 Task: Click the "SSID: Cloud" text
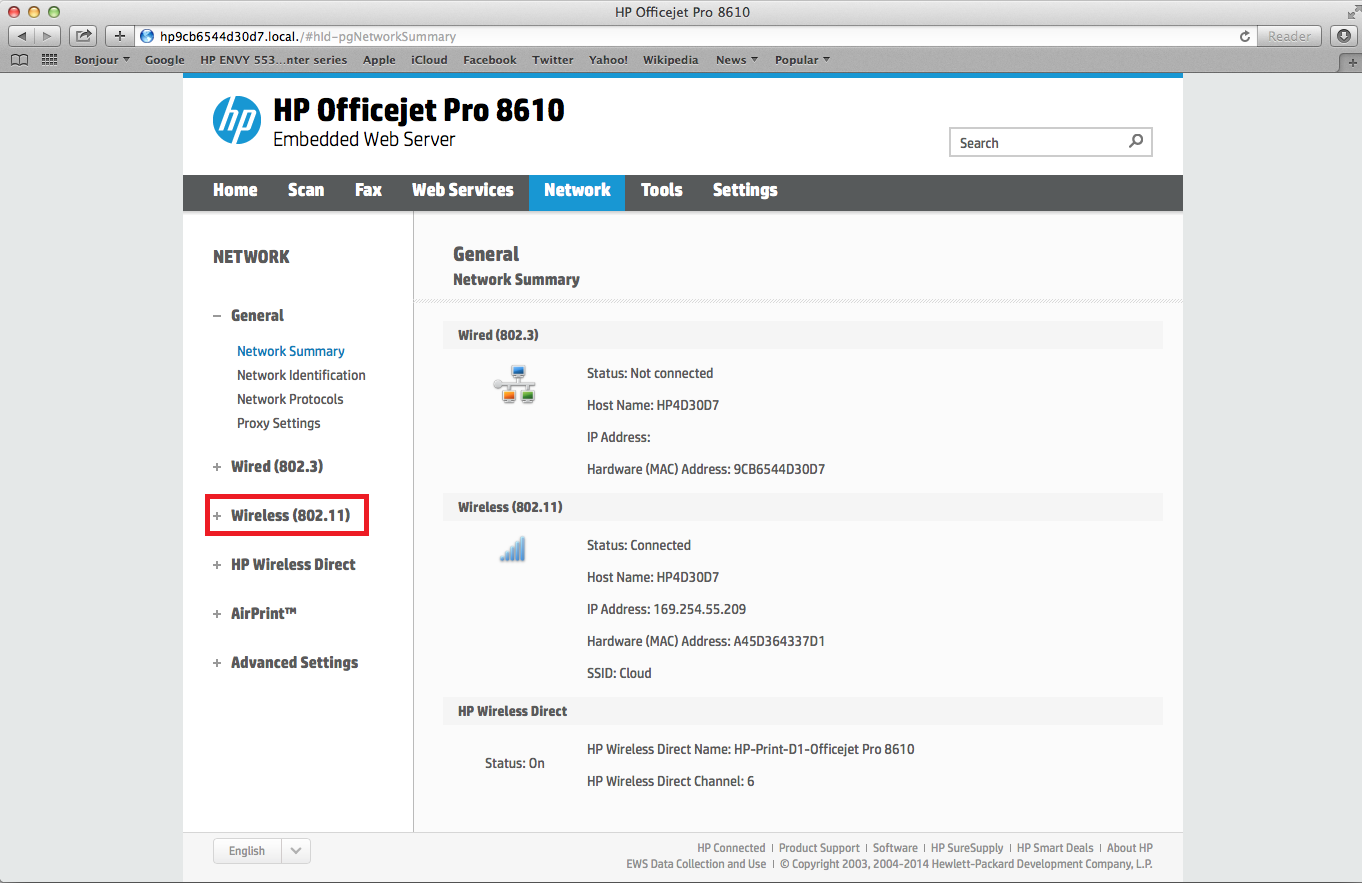click(x=619, y=673)
